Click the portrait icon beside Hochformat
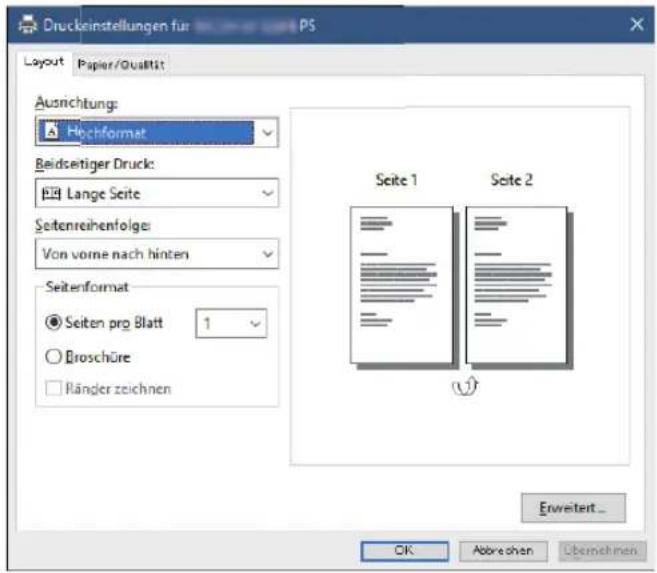Image resolution: width=657 pixels, height=573 pixels. tap(52, 132)
